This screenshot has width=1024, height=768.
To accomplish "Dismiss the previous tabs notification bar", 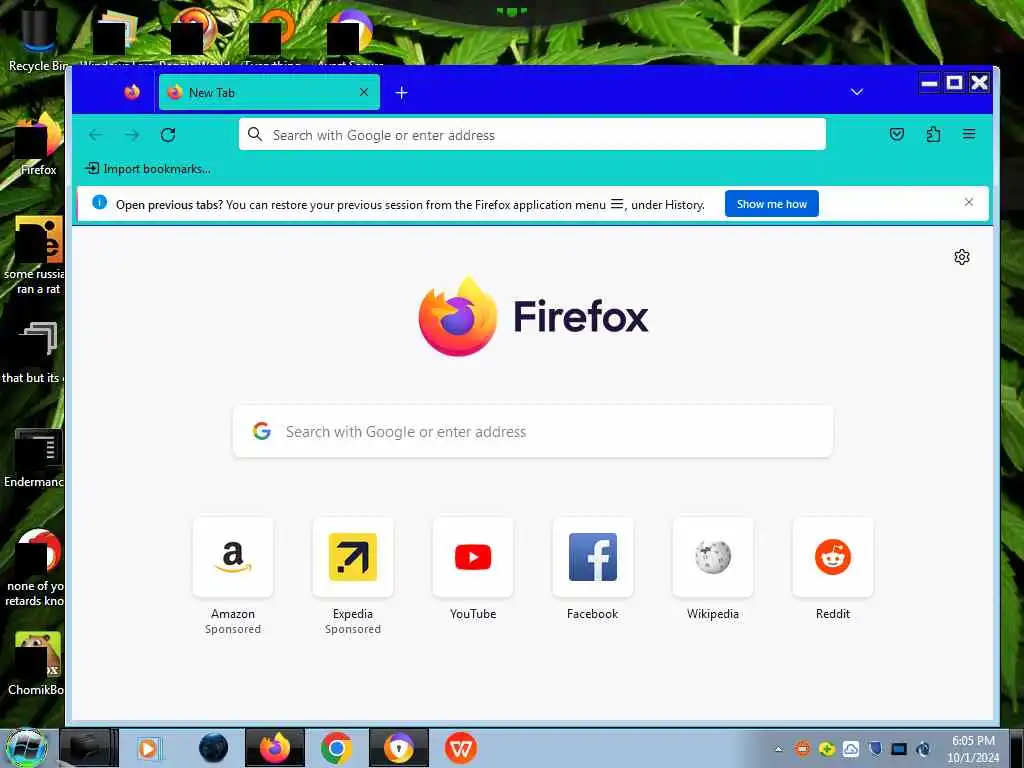I will 968,202.
